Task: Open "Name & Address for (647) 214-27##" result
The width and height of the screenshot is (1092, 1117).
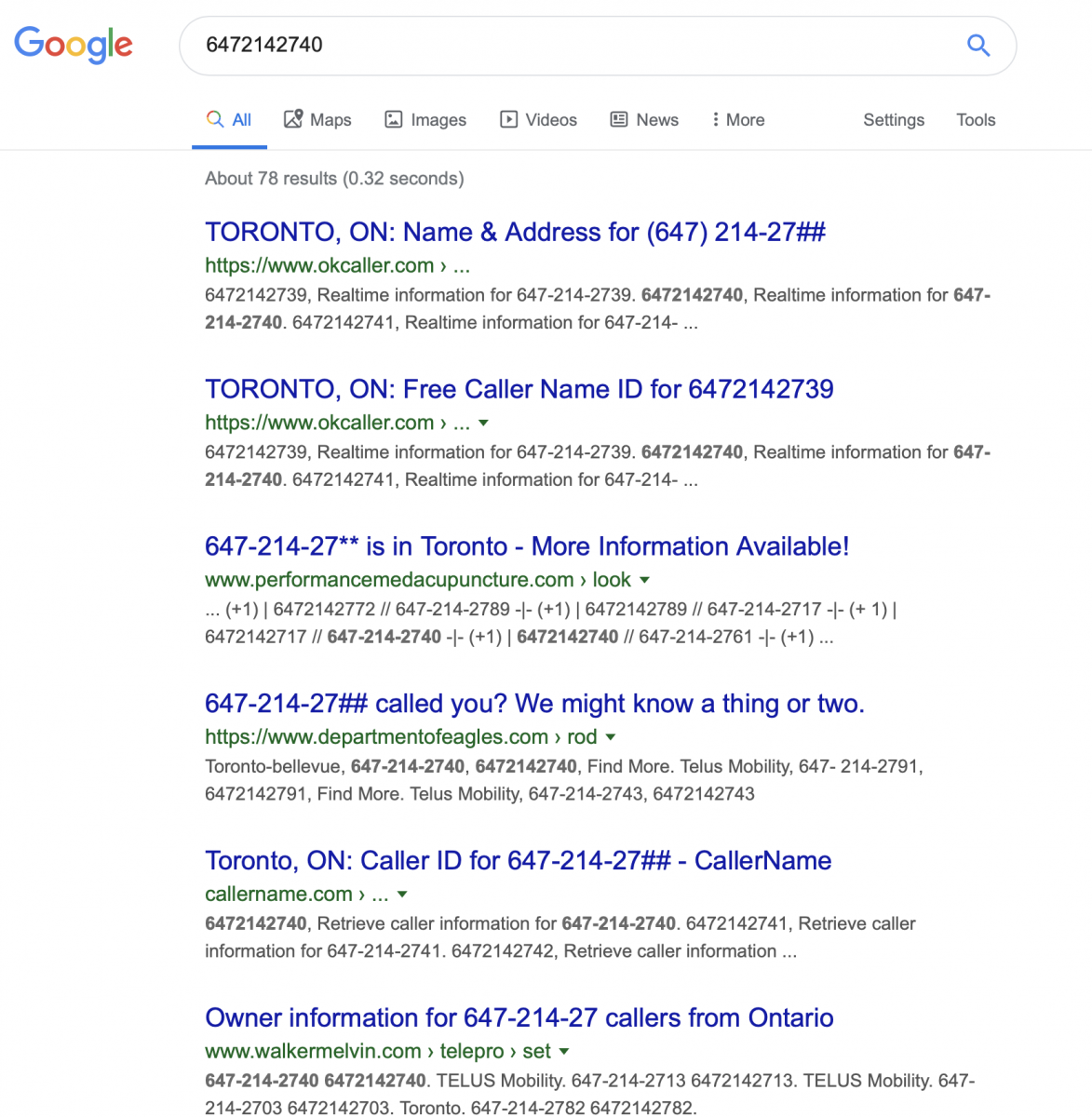Action: pos(515,232)
